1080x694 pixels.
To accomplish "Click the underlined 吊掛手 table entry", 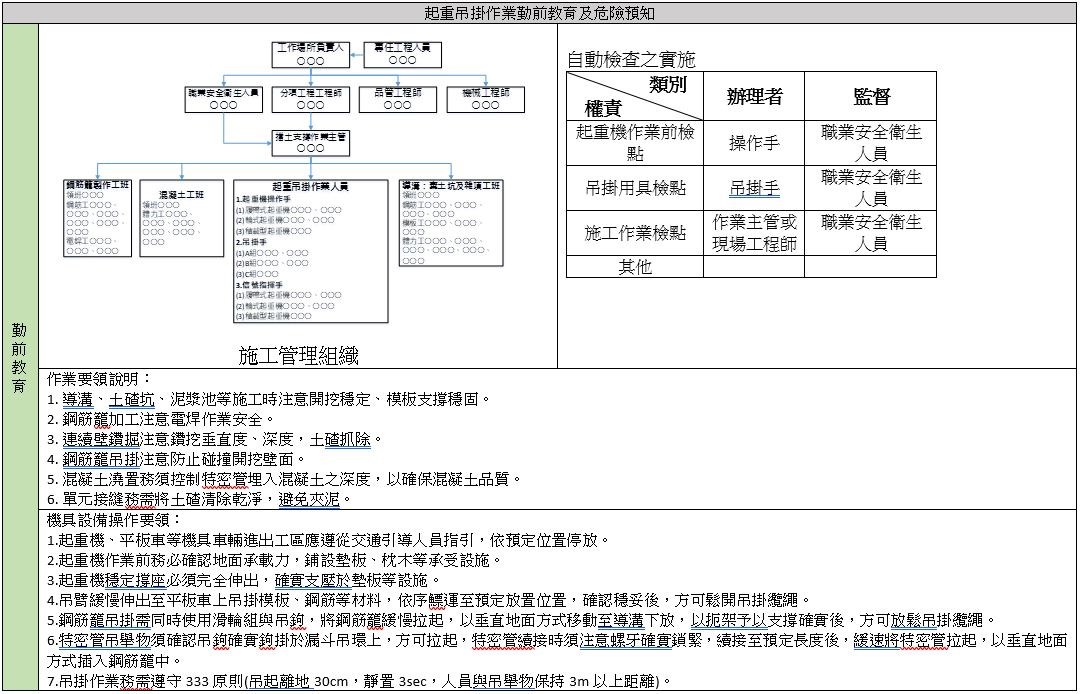I will click(754, 188).
